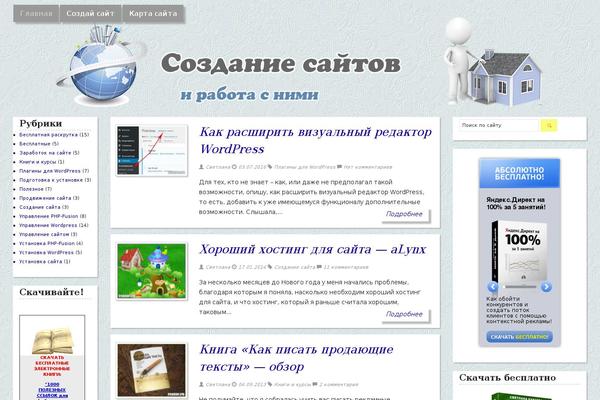Screen dimensions: 600x400
Task: Open post title Как расширить визуальный редактор WordPress
Action: pyautogui.click(x=316, y=140)
